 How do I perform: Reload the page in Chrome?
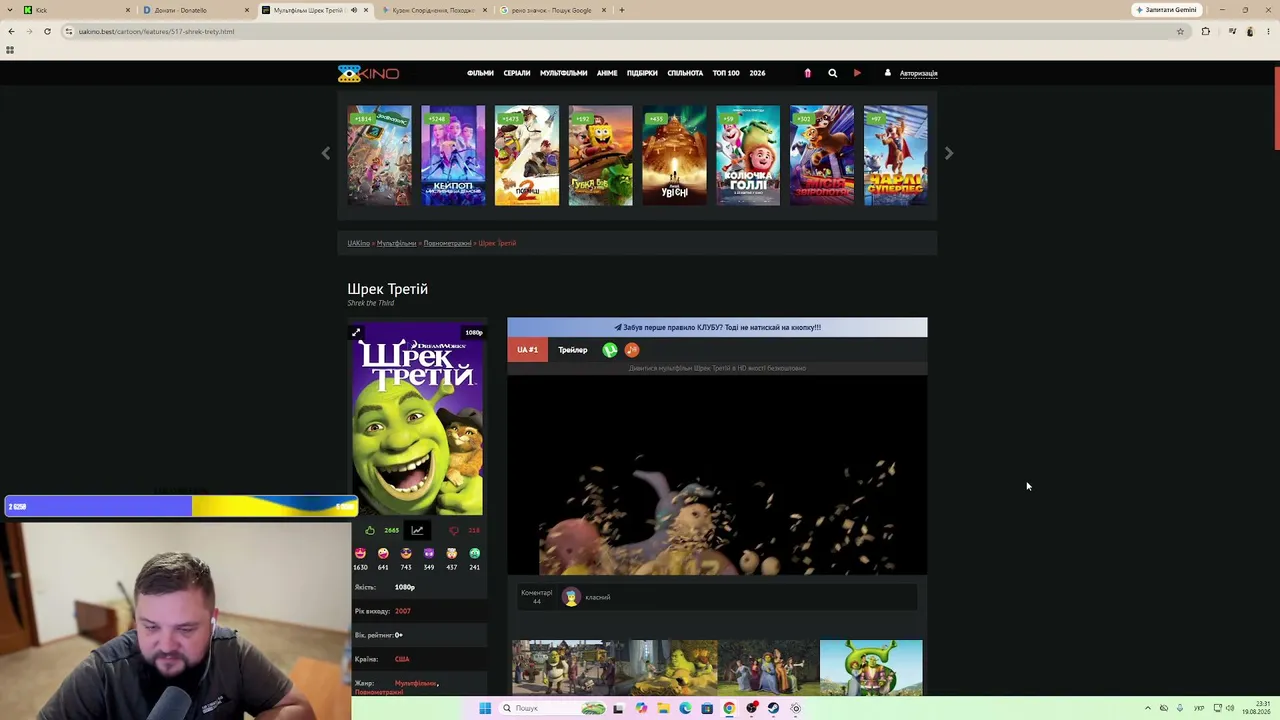(x=47, y=31)
